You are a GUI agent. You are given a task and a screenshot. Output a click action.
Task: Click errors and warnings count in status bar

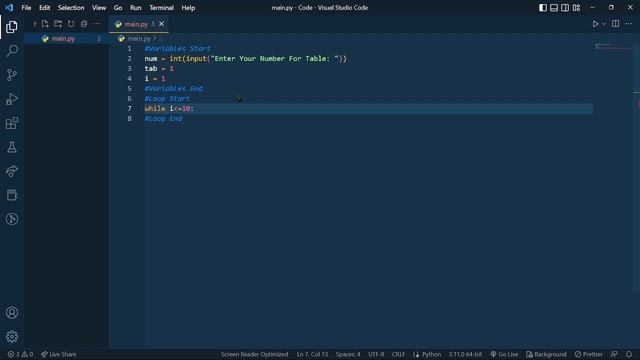20,354
